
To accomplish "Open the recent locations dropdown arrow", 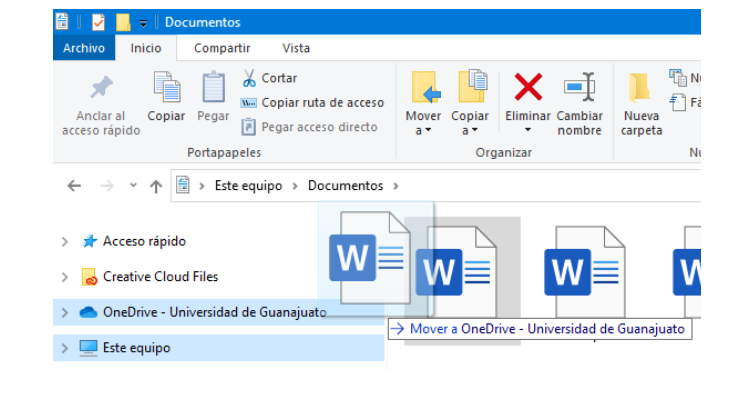I will pyautogui.click(x=133, y=185).
